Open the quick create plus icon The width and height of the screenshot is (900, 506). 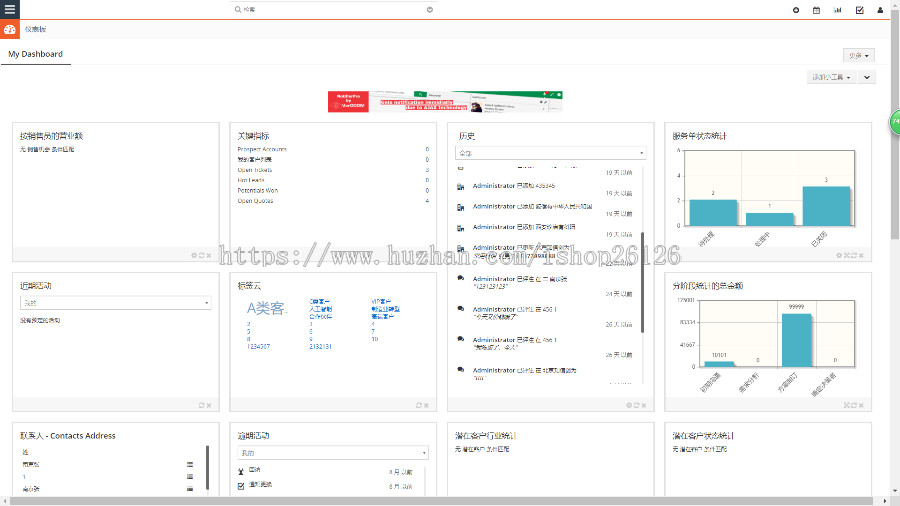[x=796, y=10]
